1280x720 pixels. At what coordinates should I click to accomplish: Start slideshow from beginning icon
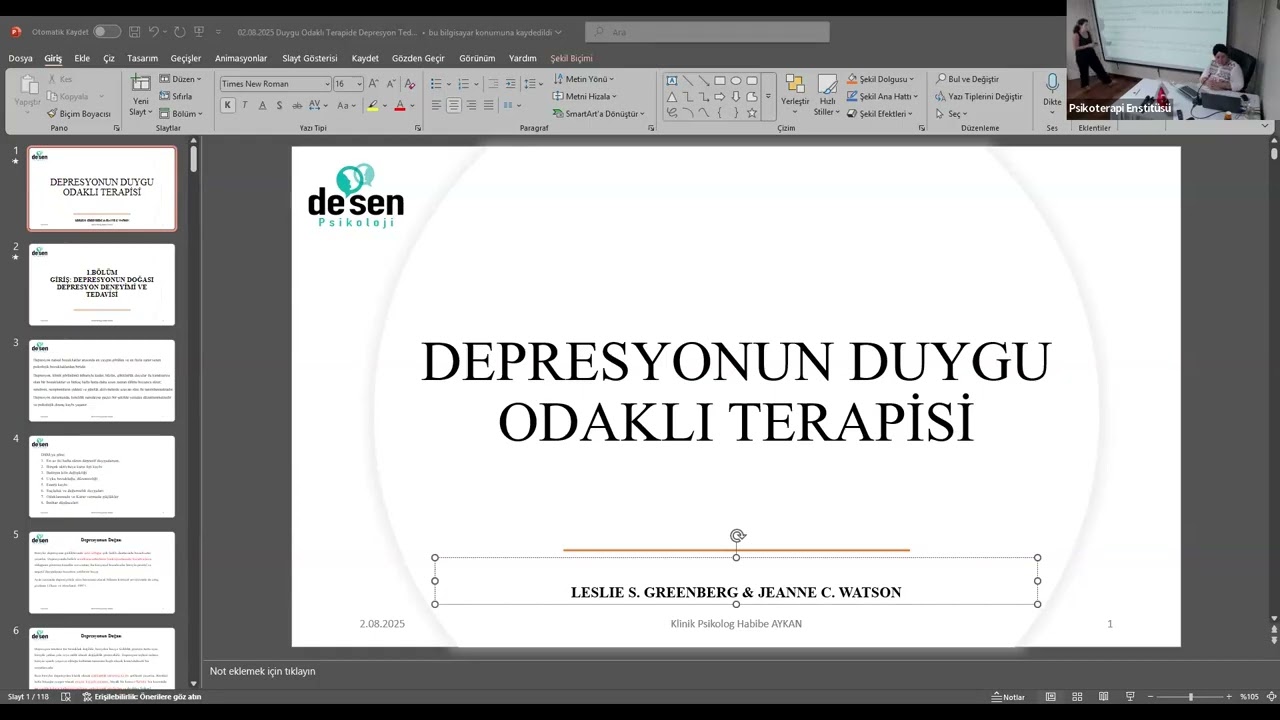pyautogui.click(x=199, y=32)
